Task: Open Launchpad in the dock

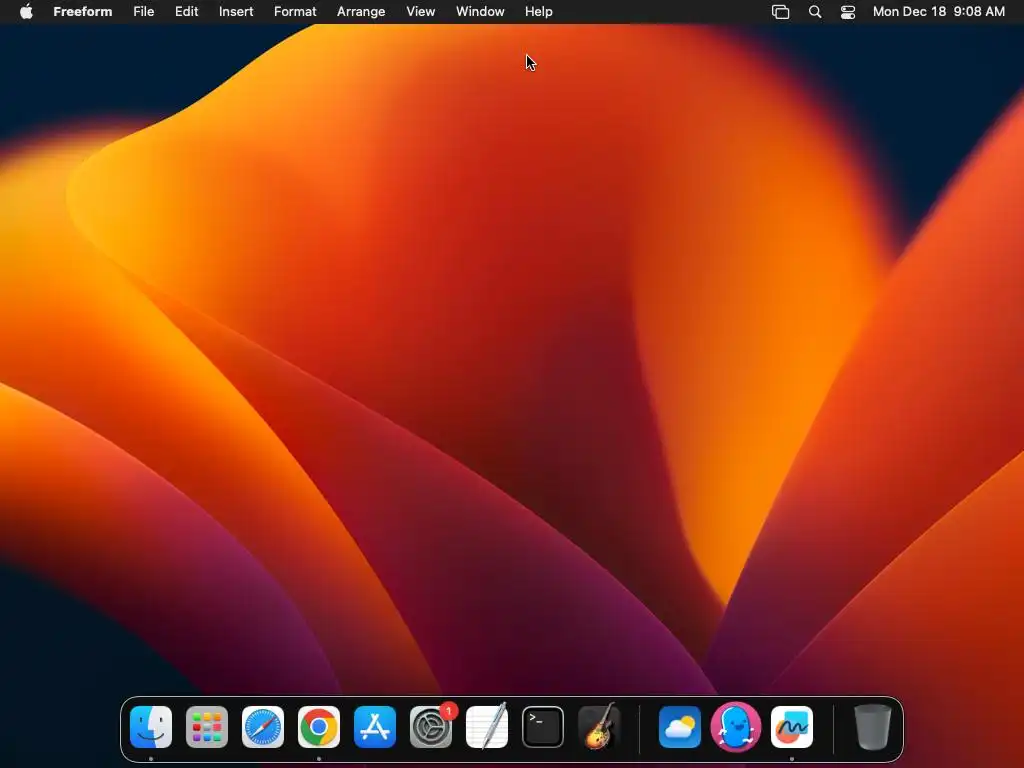Action: [207, 727]
